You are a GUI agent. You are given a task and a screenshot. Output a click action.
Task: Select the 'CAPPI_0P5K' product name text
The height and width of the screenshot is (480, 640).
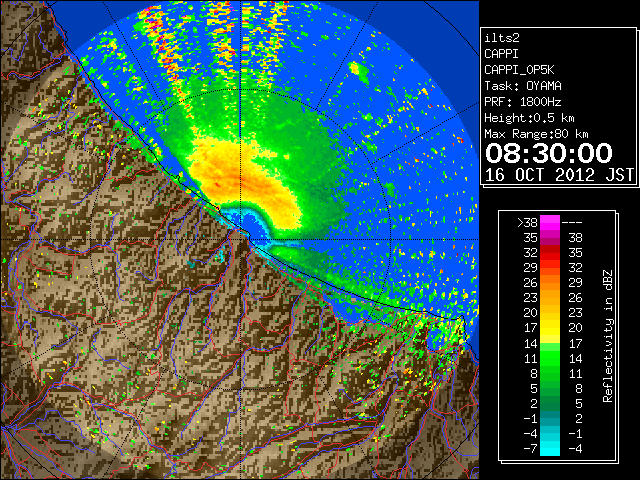pos(519,70)
